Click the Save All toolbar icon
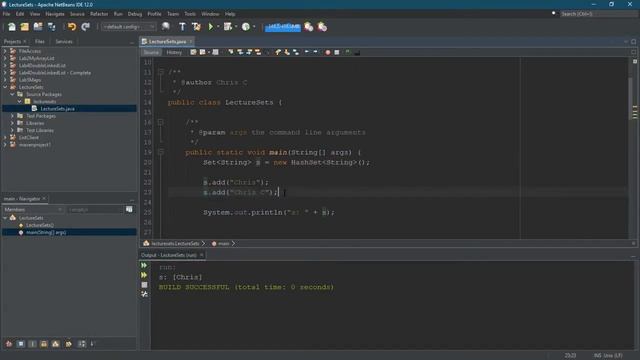640x360 pixels. click(51, 27)
